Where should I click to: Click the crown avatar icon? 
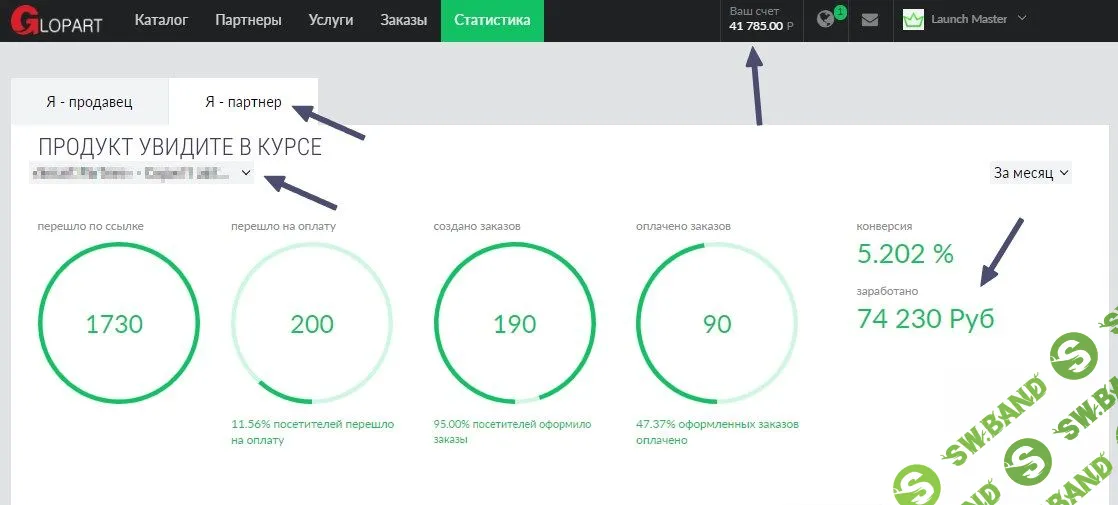(x=913, y=20)
